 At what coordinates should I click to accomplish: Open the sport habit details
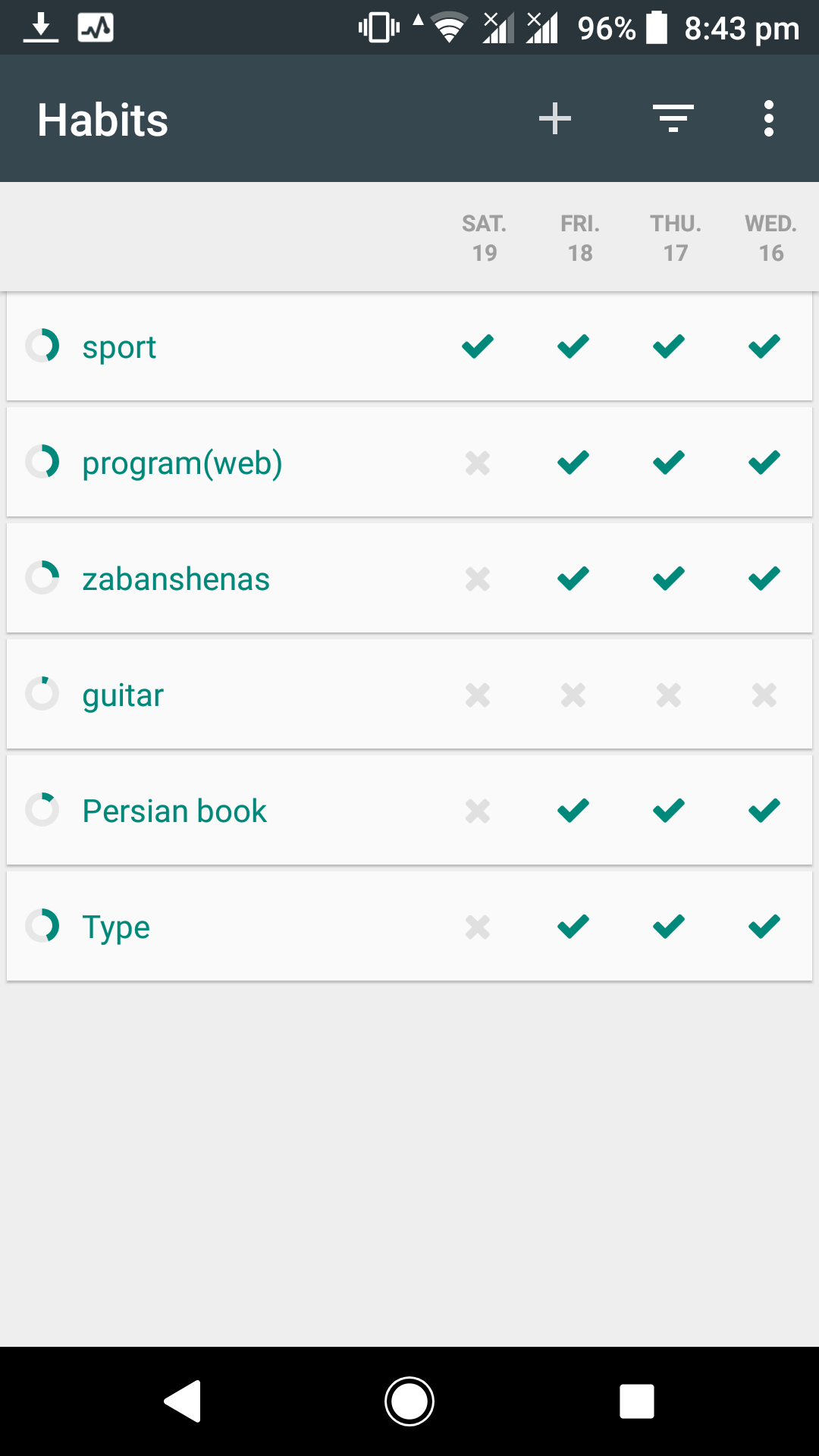tap(119, 347)
